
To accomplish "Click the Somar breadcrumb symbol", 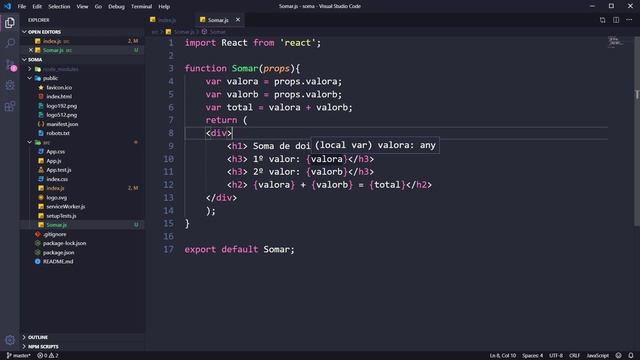I will [214, 32].
